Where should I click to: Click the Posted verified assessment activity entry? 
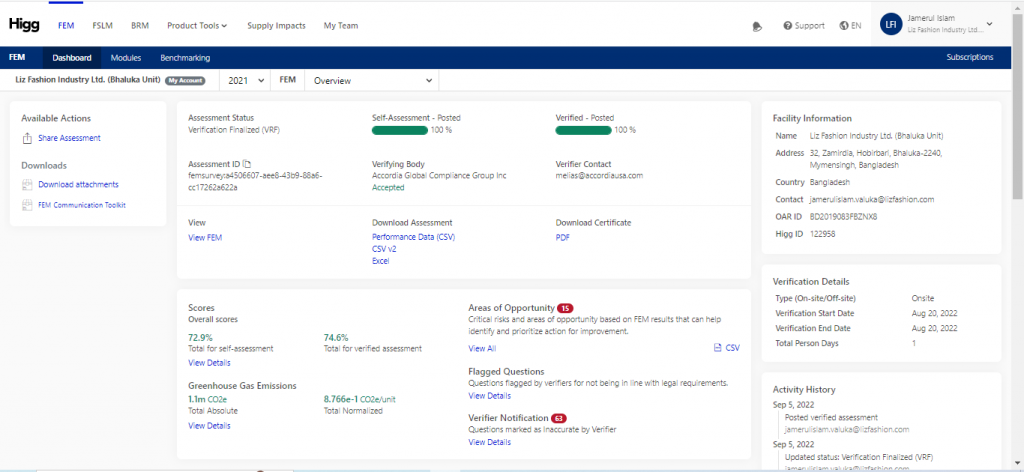pos(831,417)
